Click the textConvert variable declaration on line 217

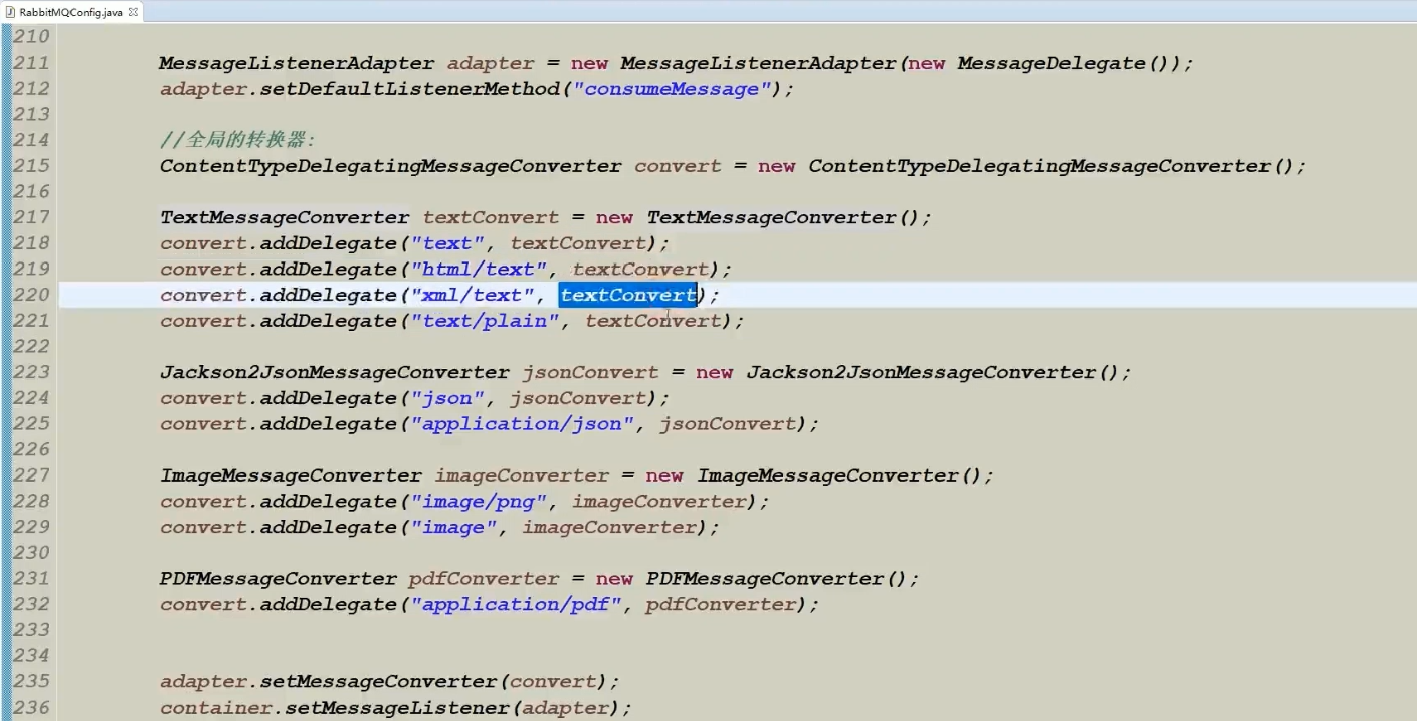491,217
